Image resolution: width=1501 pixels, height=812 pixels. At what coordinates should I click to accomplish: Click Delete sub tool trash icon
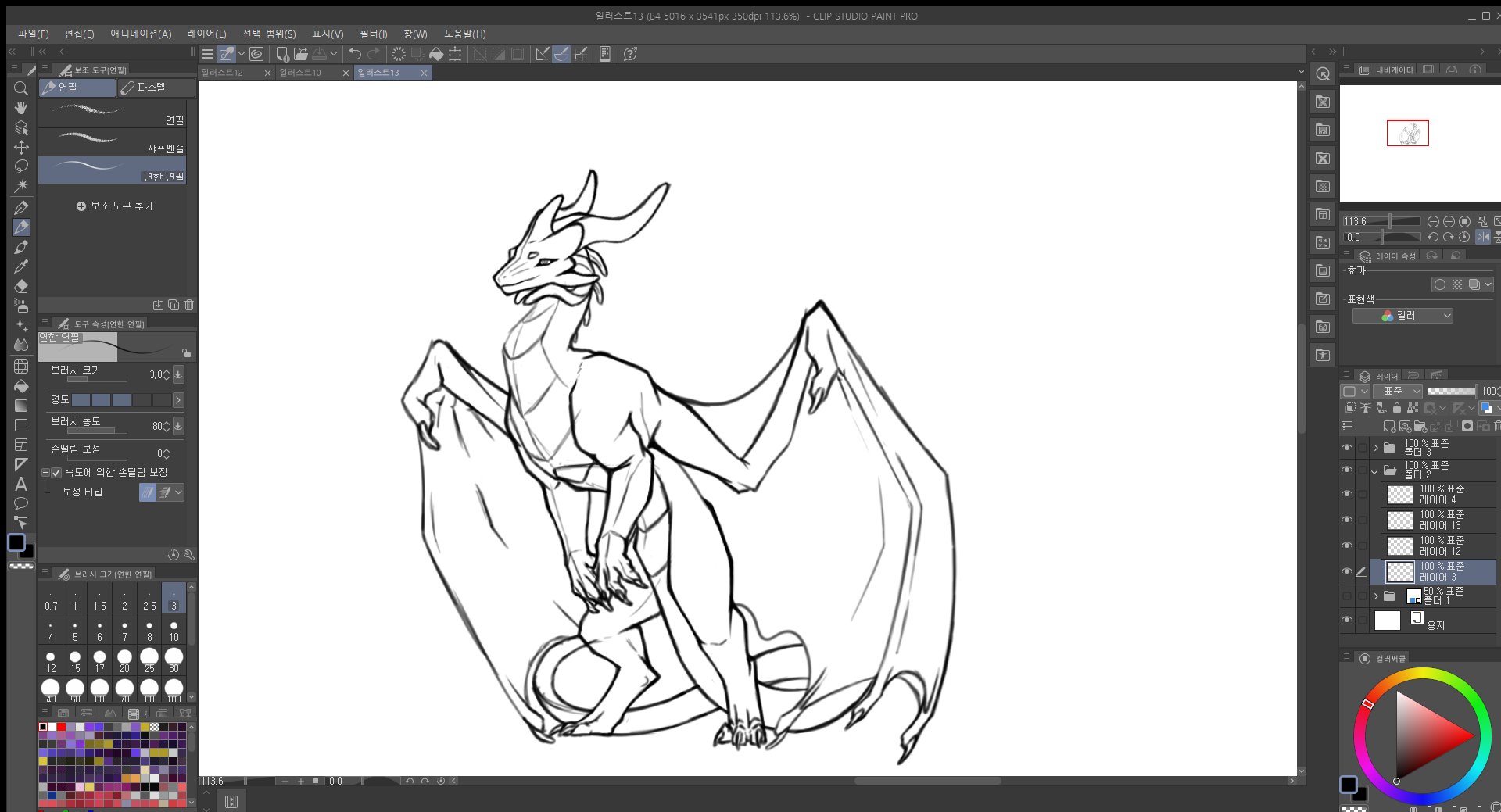[x=189, y=305]
